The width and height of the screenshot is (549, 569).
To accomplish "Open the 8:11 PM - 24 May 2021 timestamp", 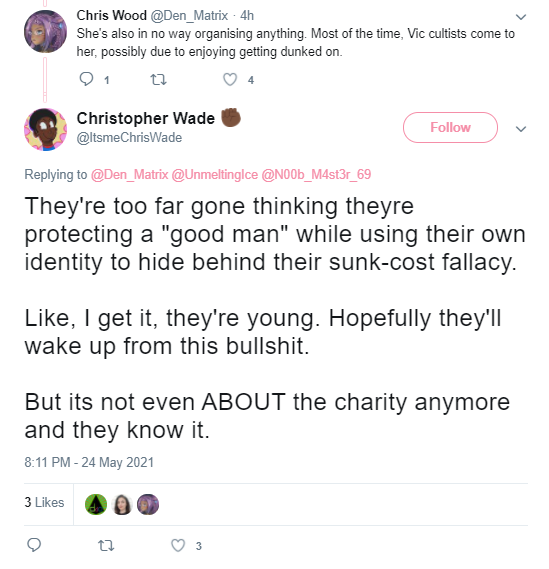I will [89, 462].
